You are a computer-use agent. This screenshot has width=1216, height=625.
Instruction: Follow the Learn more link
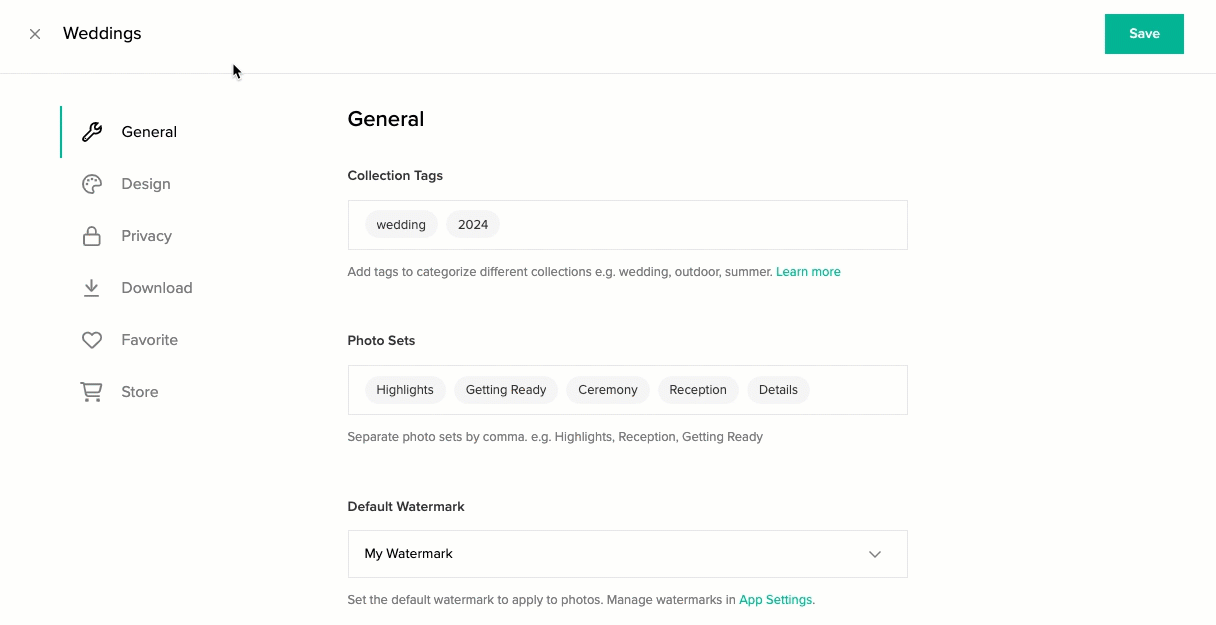coord(808,272)
